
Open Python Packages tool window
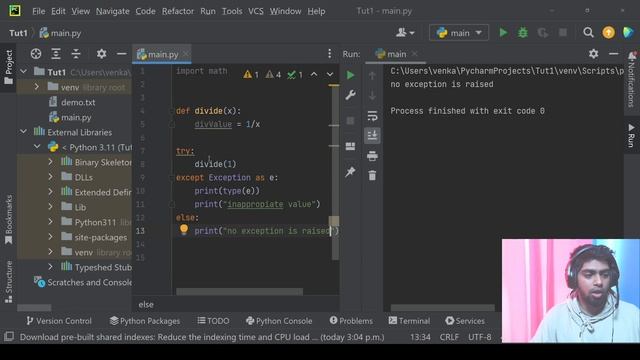(x=145, y=321)
